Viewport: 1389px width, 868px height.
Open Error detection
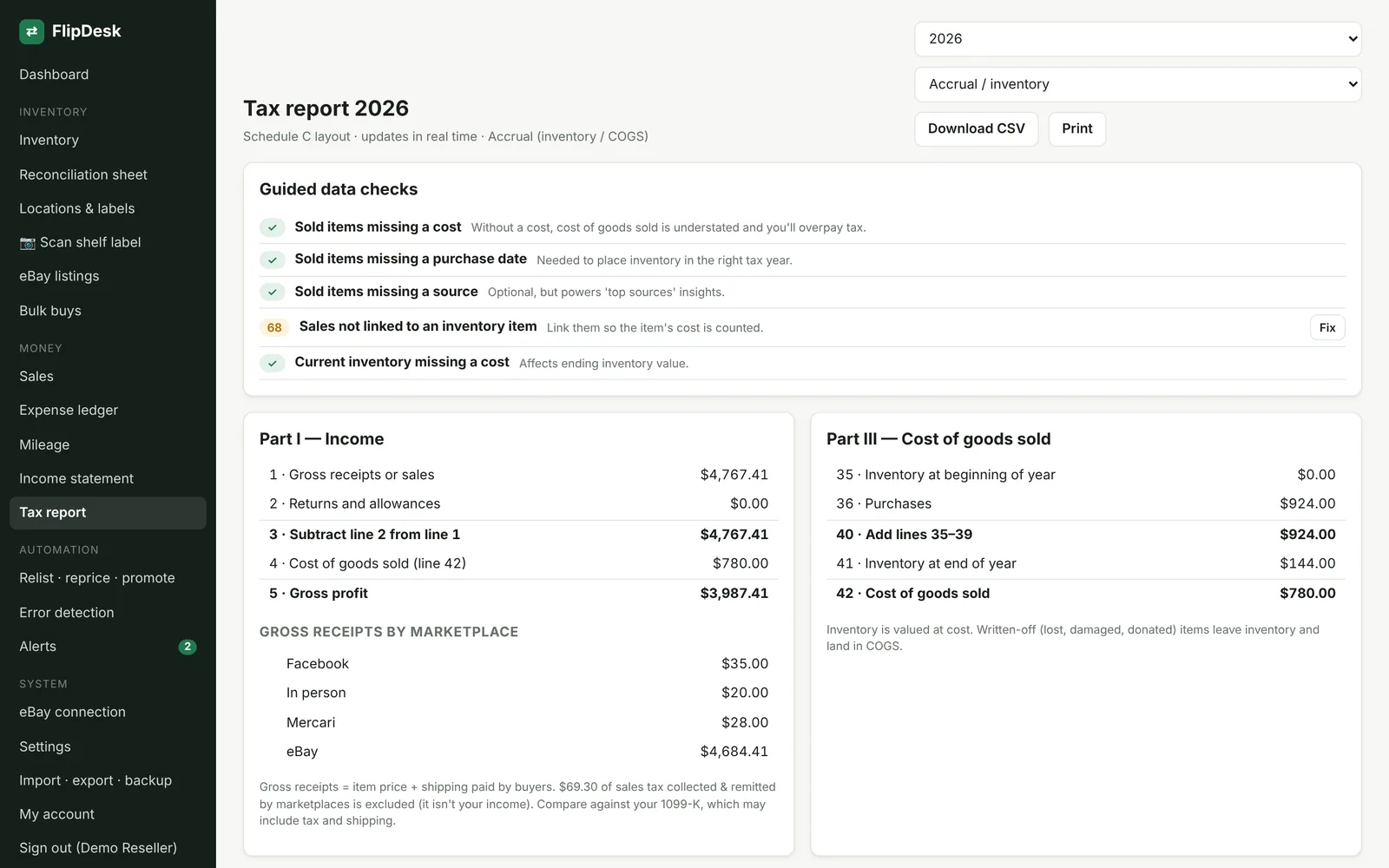tap(108, 613)
